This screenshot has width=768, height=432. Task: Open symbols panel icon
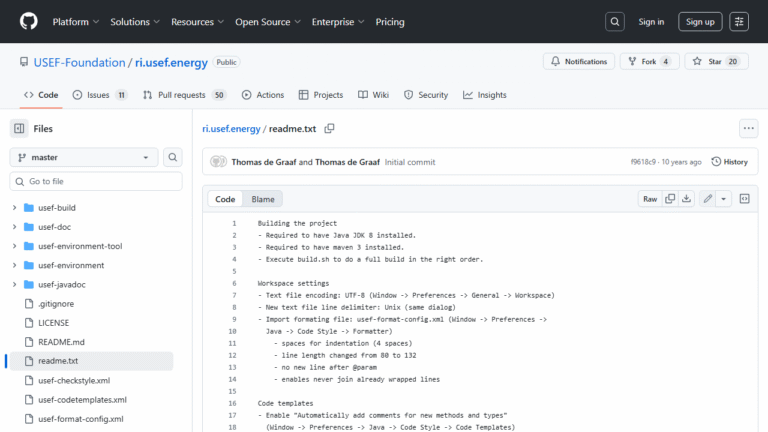coord(745,199)
